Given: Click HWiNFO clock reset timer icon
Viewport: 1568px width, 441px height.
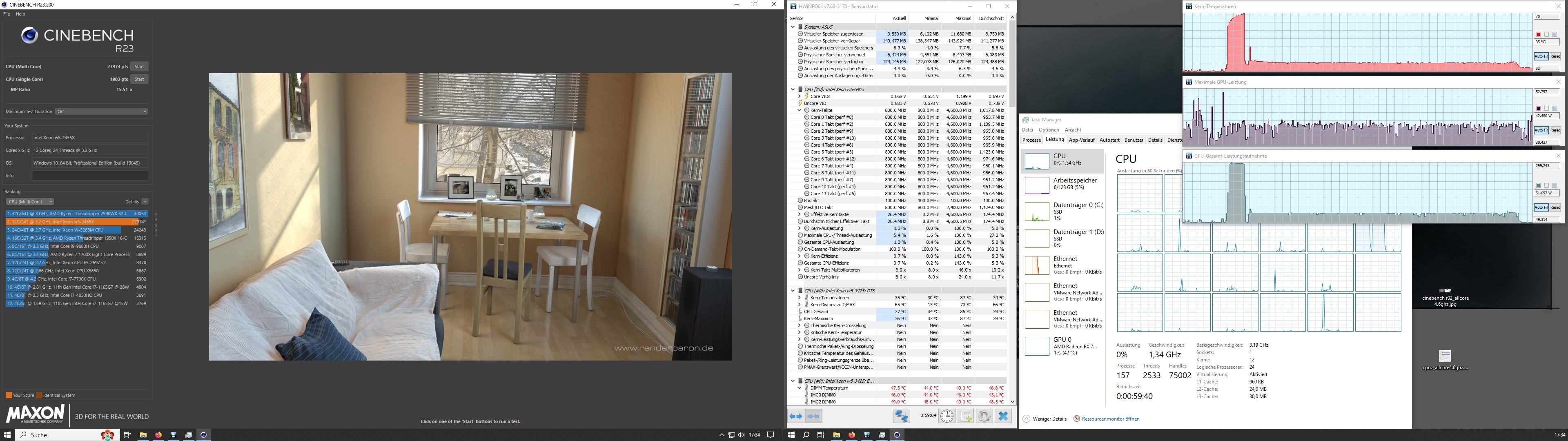Looking at the screenshot, I should coord(947,416).
